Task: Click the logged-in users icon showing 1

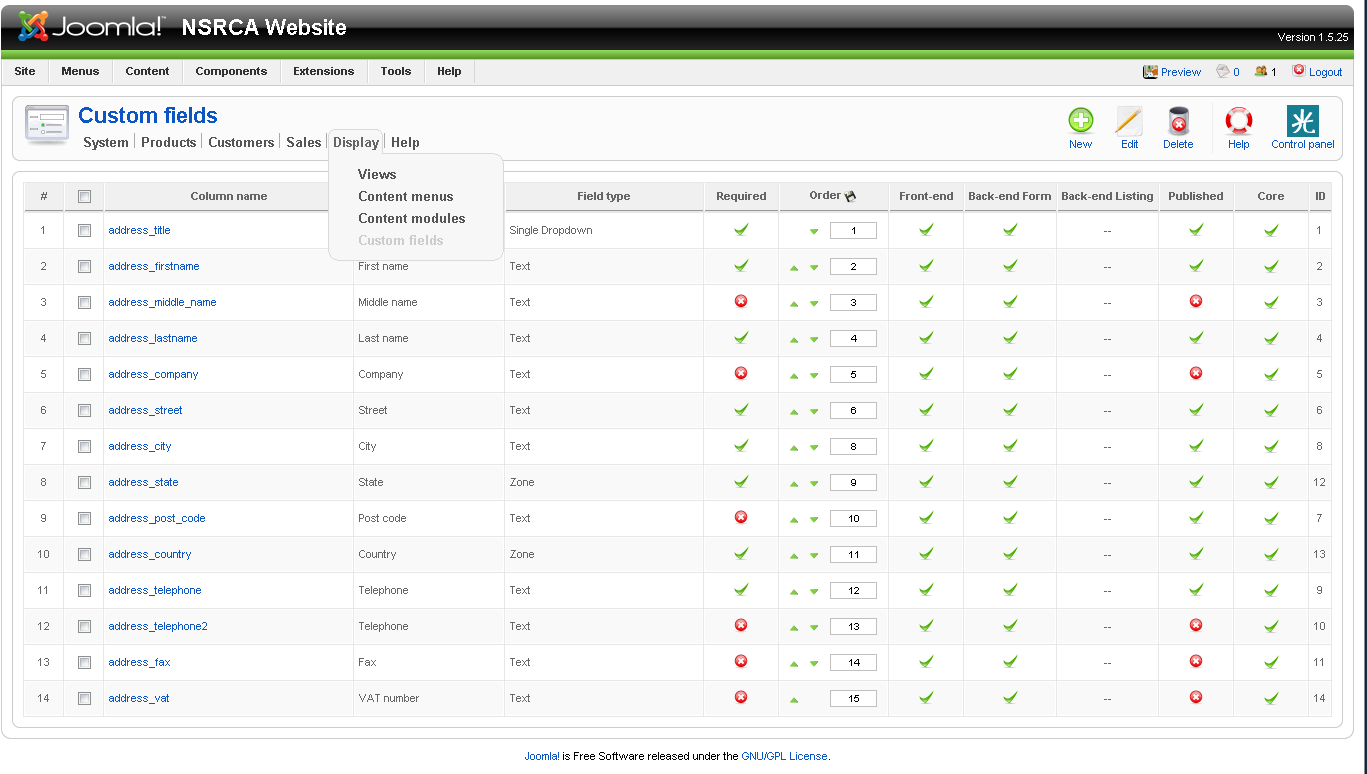Action: [1260, 72]
